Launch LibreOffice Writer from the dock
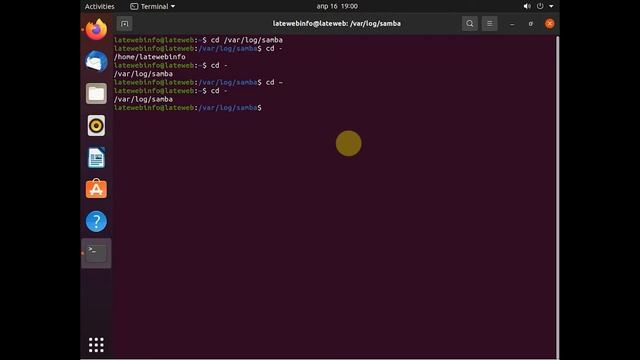640x360 pixels. click(96, 158)
